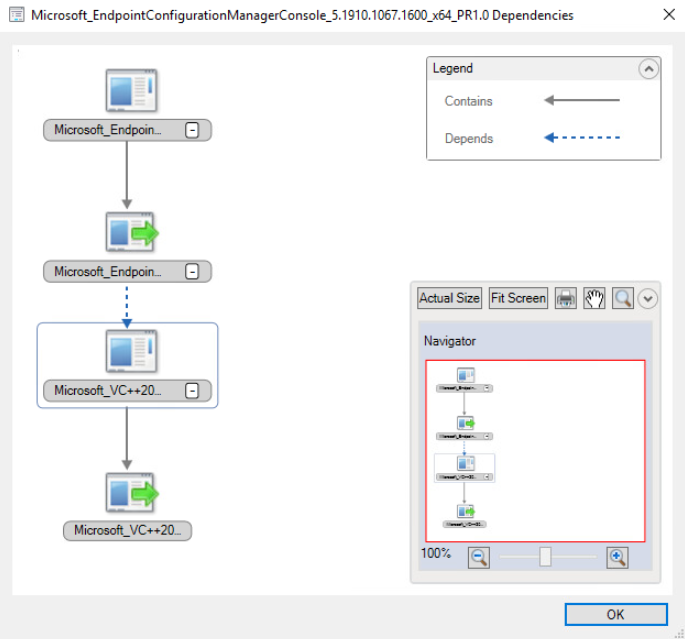The height and width of the screenshot is (639, 685).
Task: Collapse the Legend panel
Action: (648, 69)
